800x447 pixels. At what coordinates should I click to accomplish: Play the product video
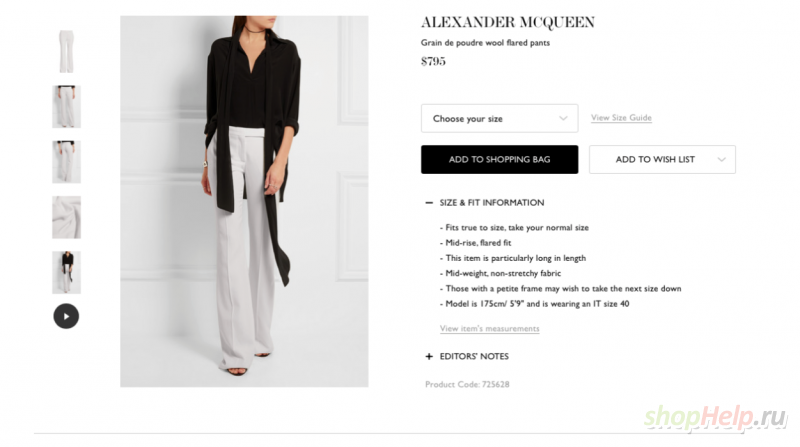tap(66, 316)
